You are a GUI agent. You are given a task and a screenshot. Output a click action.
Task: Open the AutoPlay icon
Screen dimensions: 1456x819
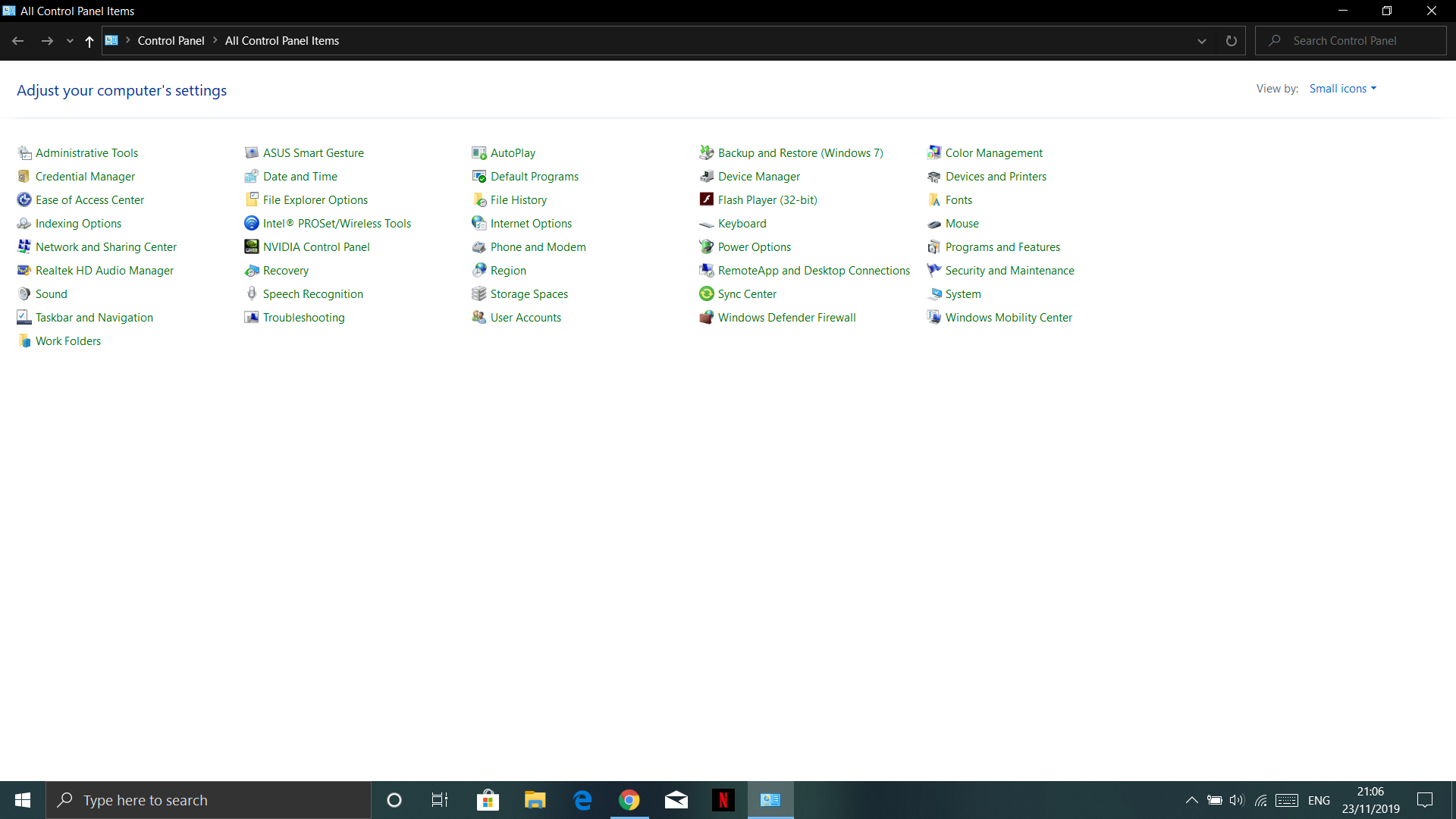(479, 153)
